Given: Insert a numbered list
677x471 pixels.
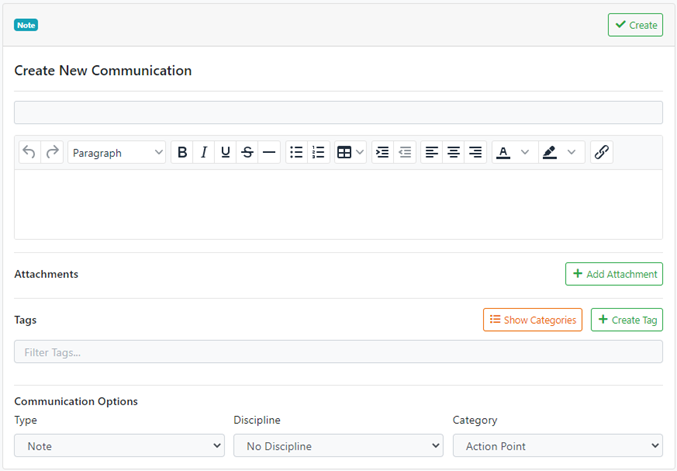Looking at the screenshot, I should 318,153.
